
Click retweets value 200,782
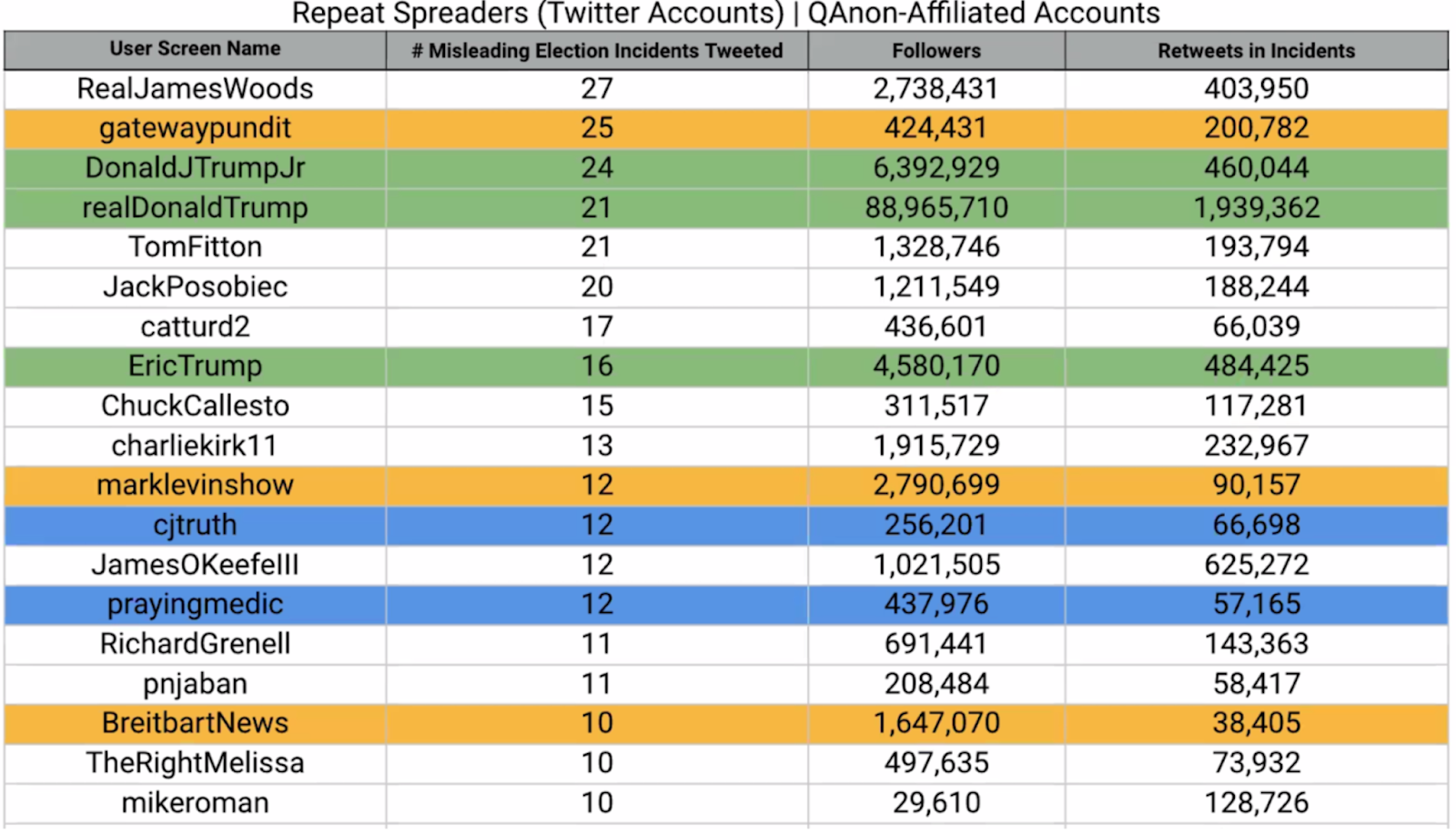tap(1257, 128)
